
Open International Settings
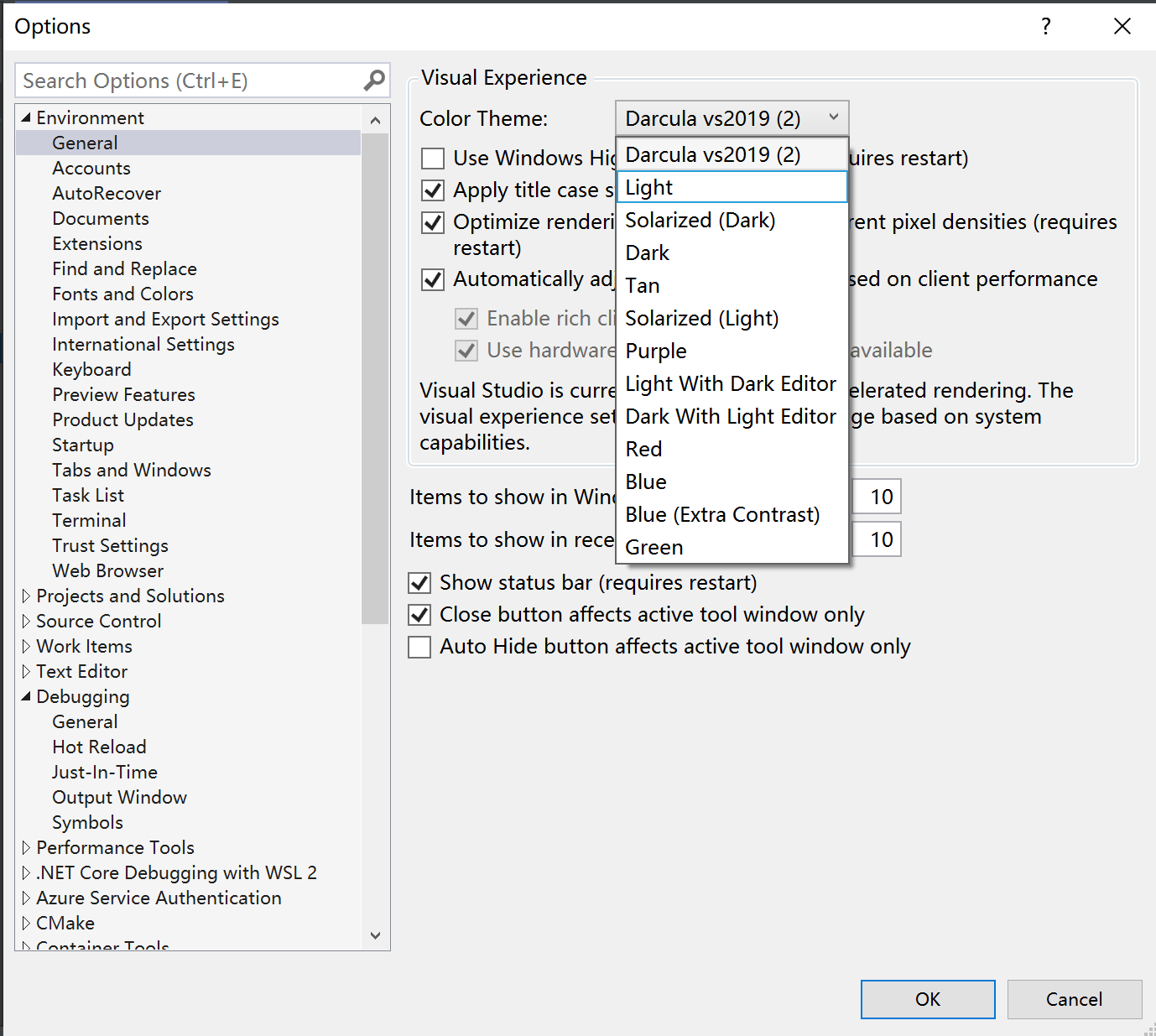pyautogui.click(x=143, y=344)
